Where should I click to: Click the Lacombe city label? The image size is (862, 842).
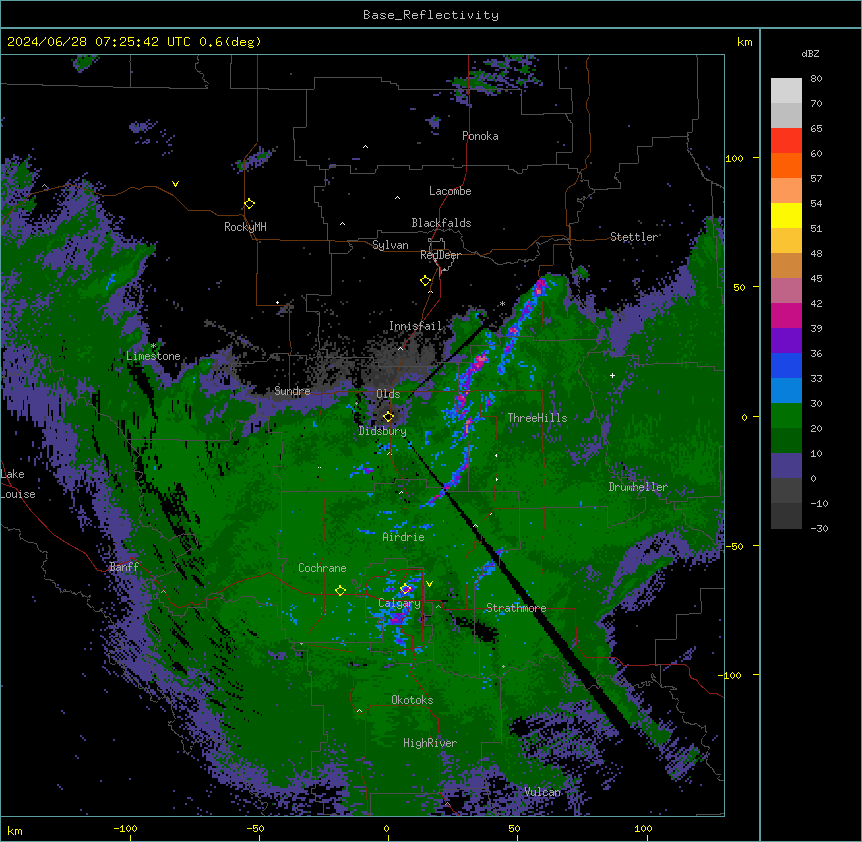(450, 191)
